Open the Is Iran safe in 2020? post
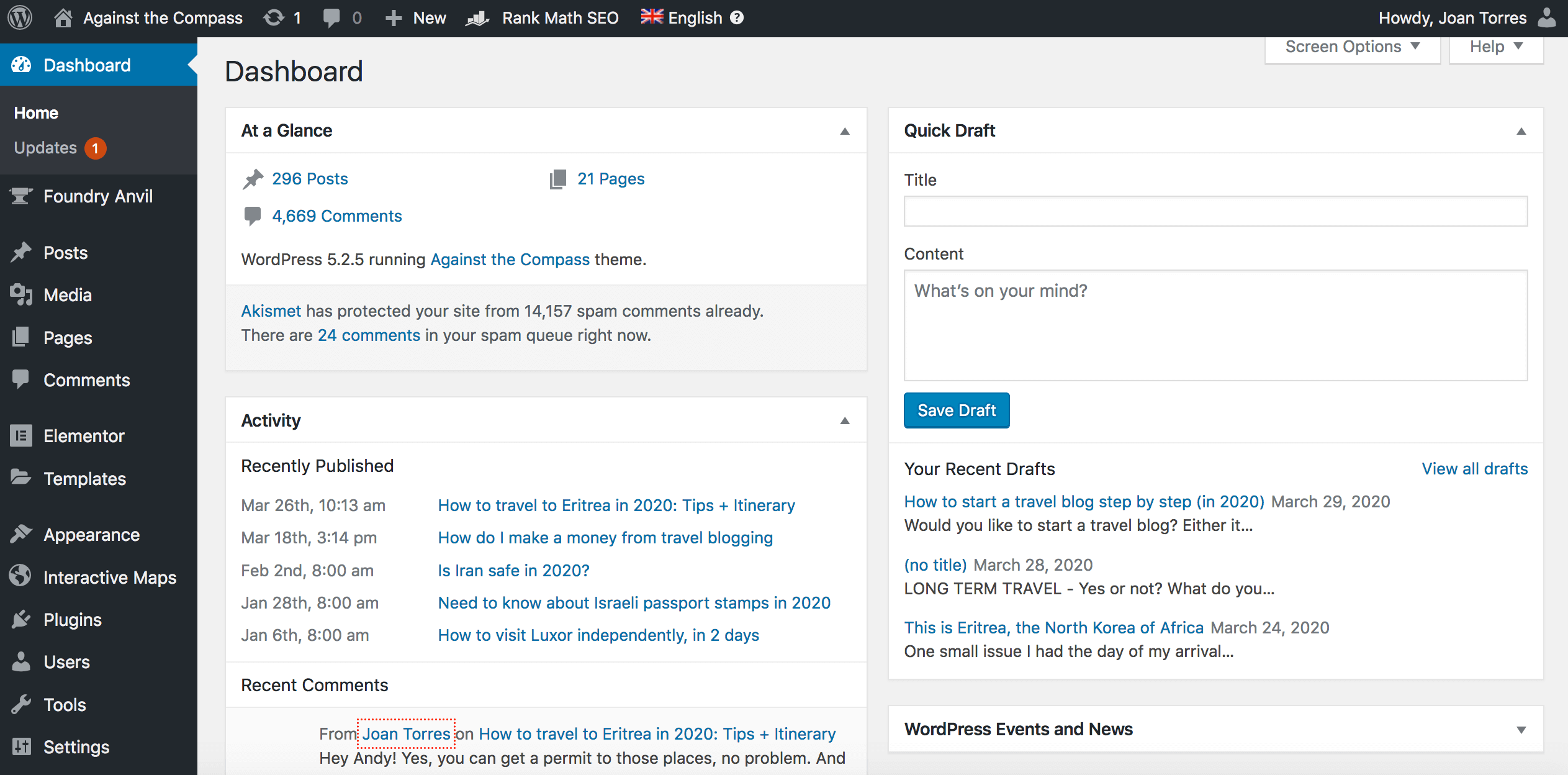This screenshot has height=775, width=1568. (513, 571)
